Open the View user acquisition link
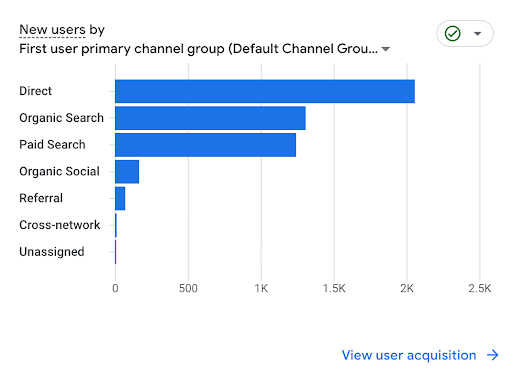Image resolution: width=512 pixels, height=375 pixels. pos(409,355)
